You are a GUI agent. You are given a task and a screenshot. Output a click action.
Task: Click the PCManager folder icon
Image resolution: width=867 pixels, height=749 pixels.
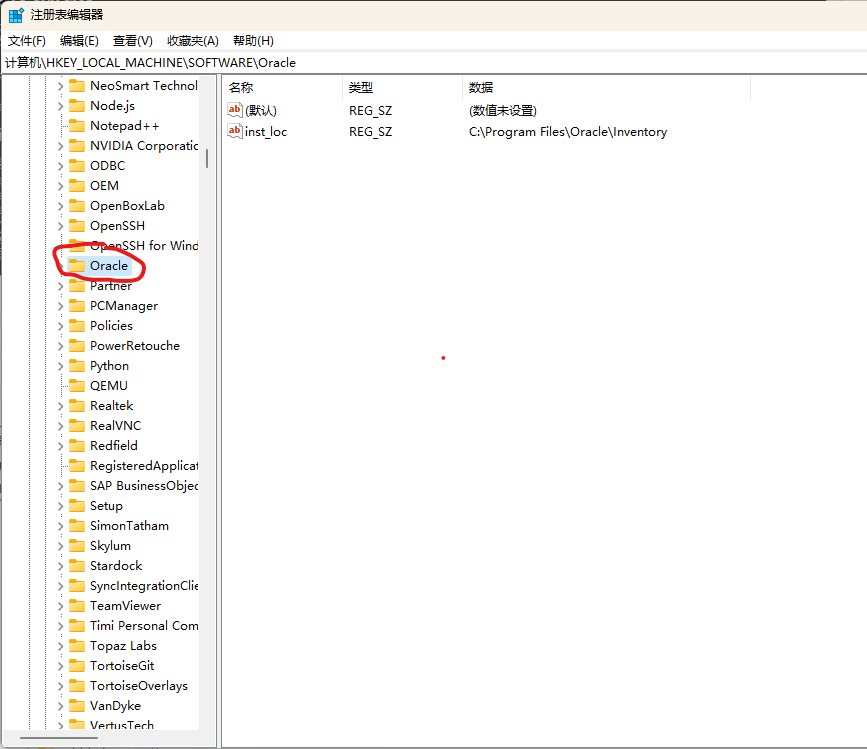click(77, 306)
